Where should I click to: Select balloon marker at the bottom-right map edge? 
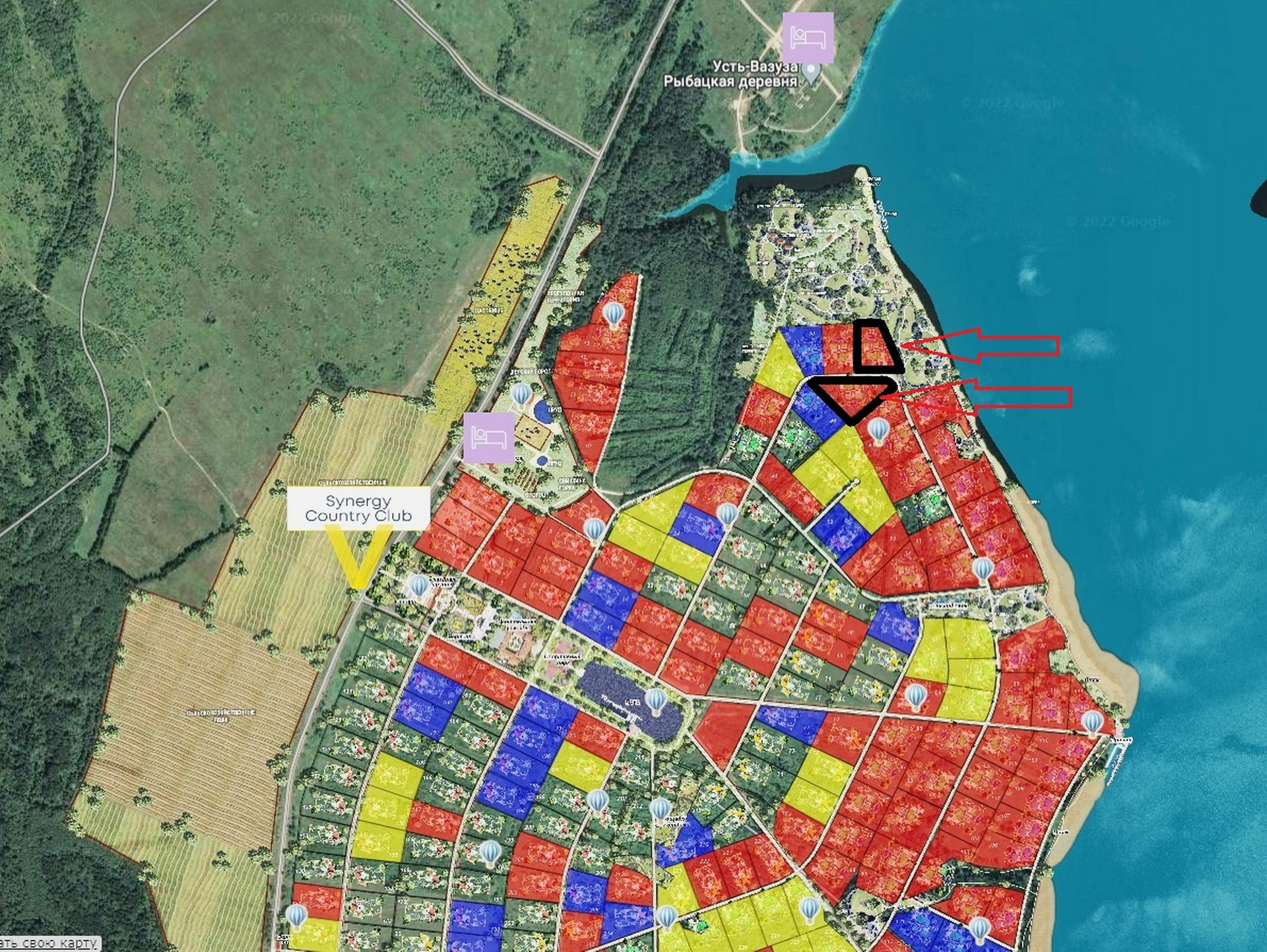979,929
